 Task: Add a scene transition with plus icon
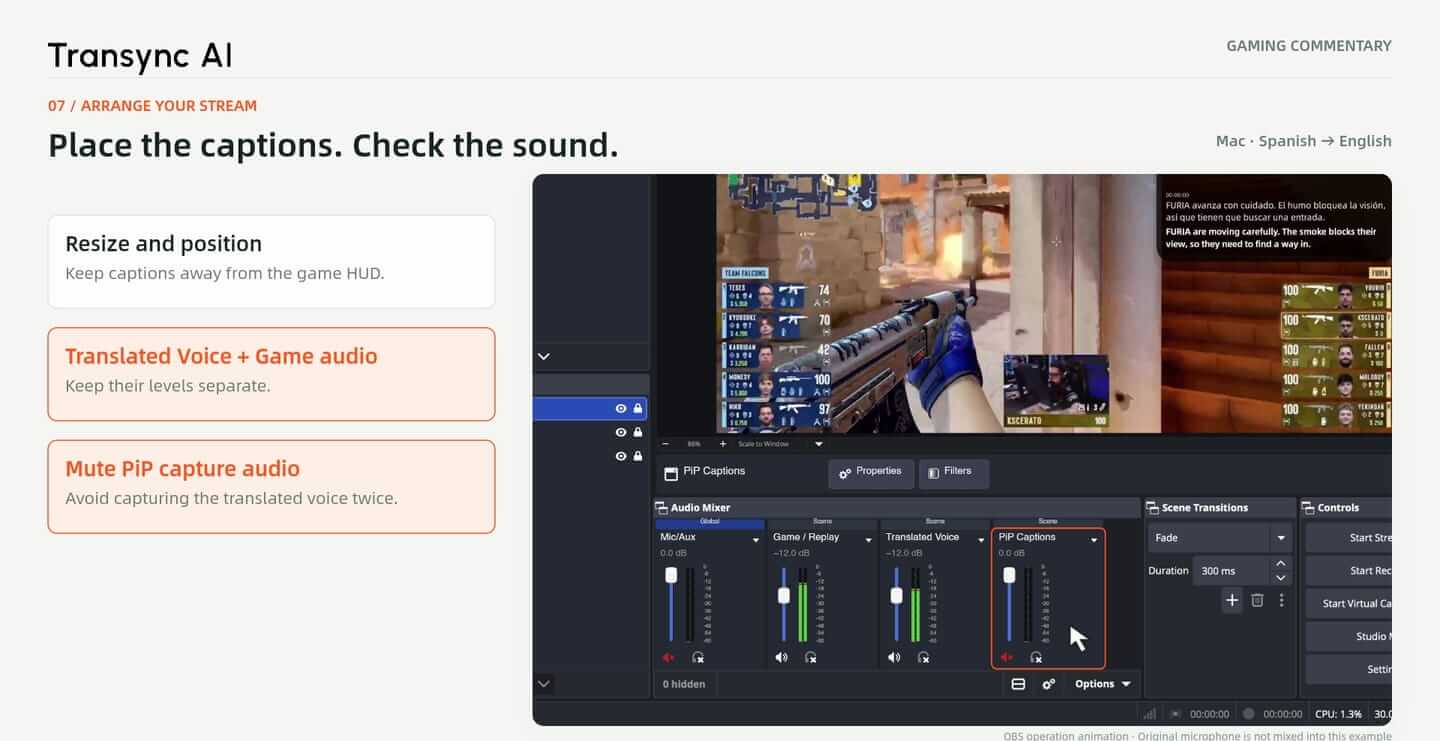click(1232, 600)
